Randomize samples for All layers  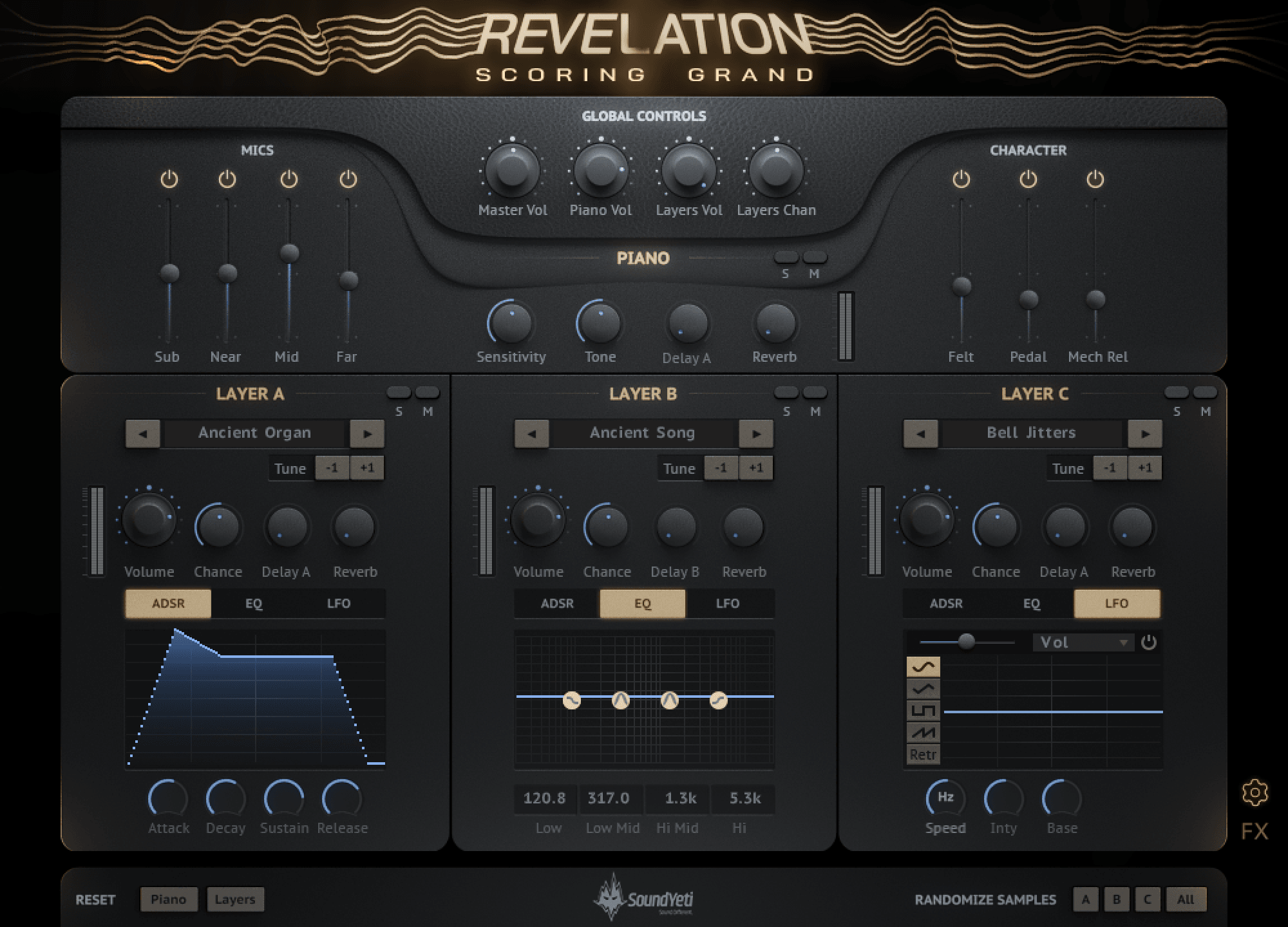[1186, 899]
